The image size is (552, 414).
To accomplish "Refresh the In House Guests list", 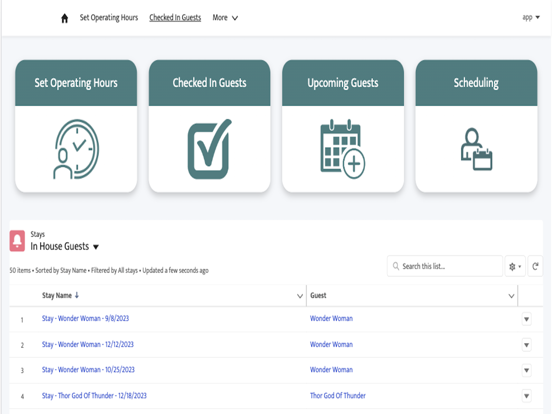I will [535, 266].
